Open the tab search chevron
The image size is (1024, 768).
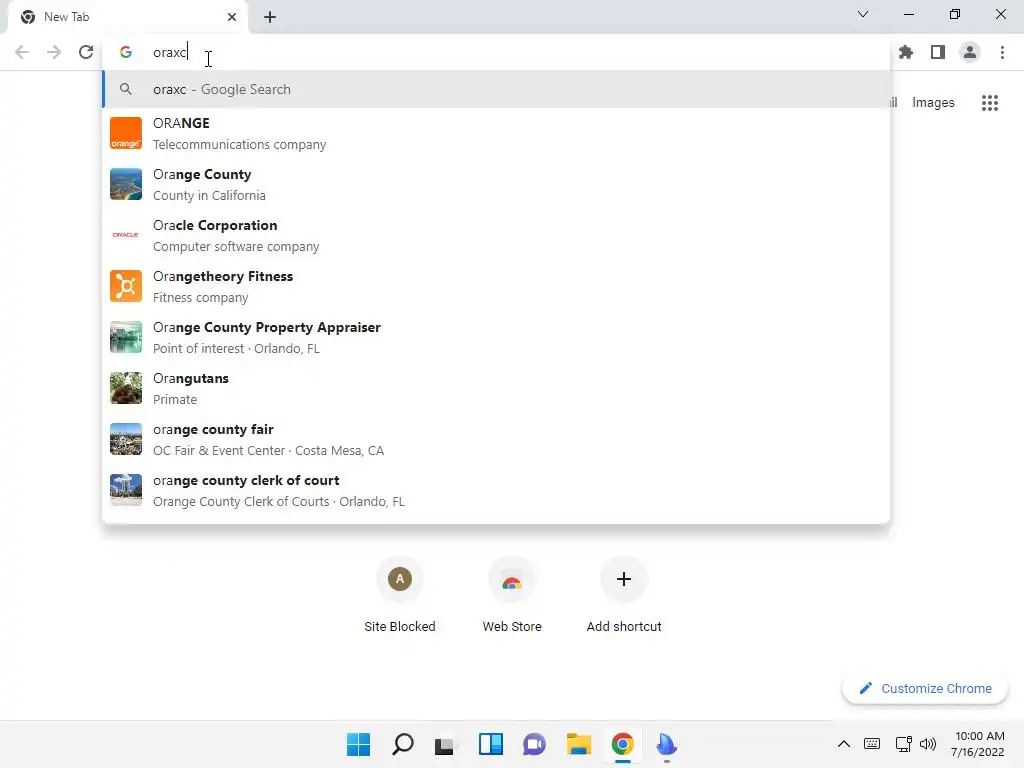pos(863,14)
